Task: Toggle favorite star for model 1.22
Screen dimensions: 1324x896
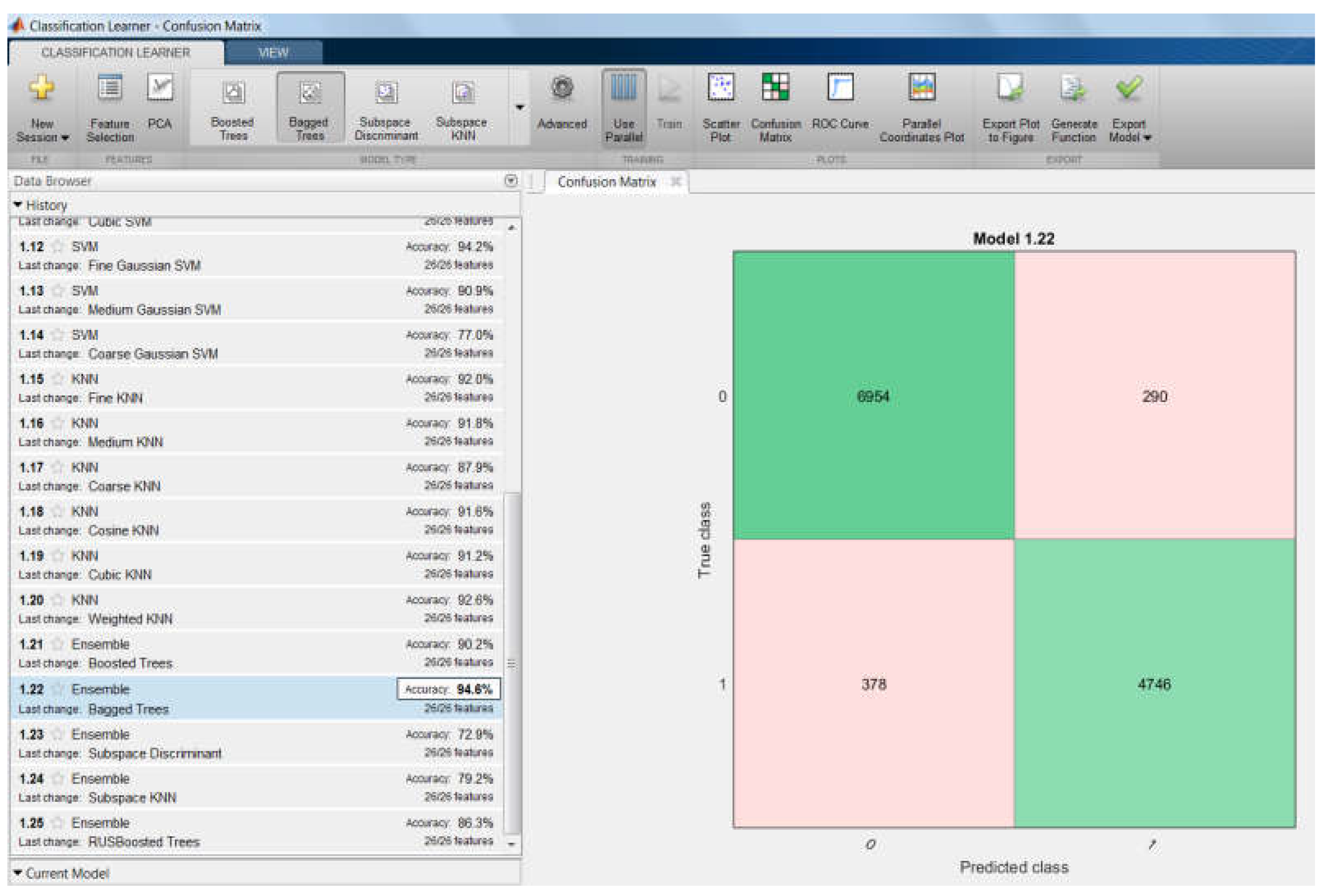Action: (x=57, y=689)
